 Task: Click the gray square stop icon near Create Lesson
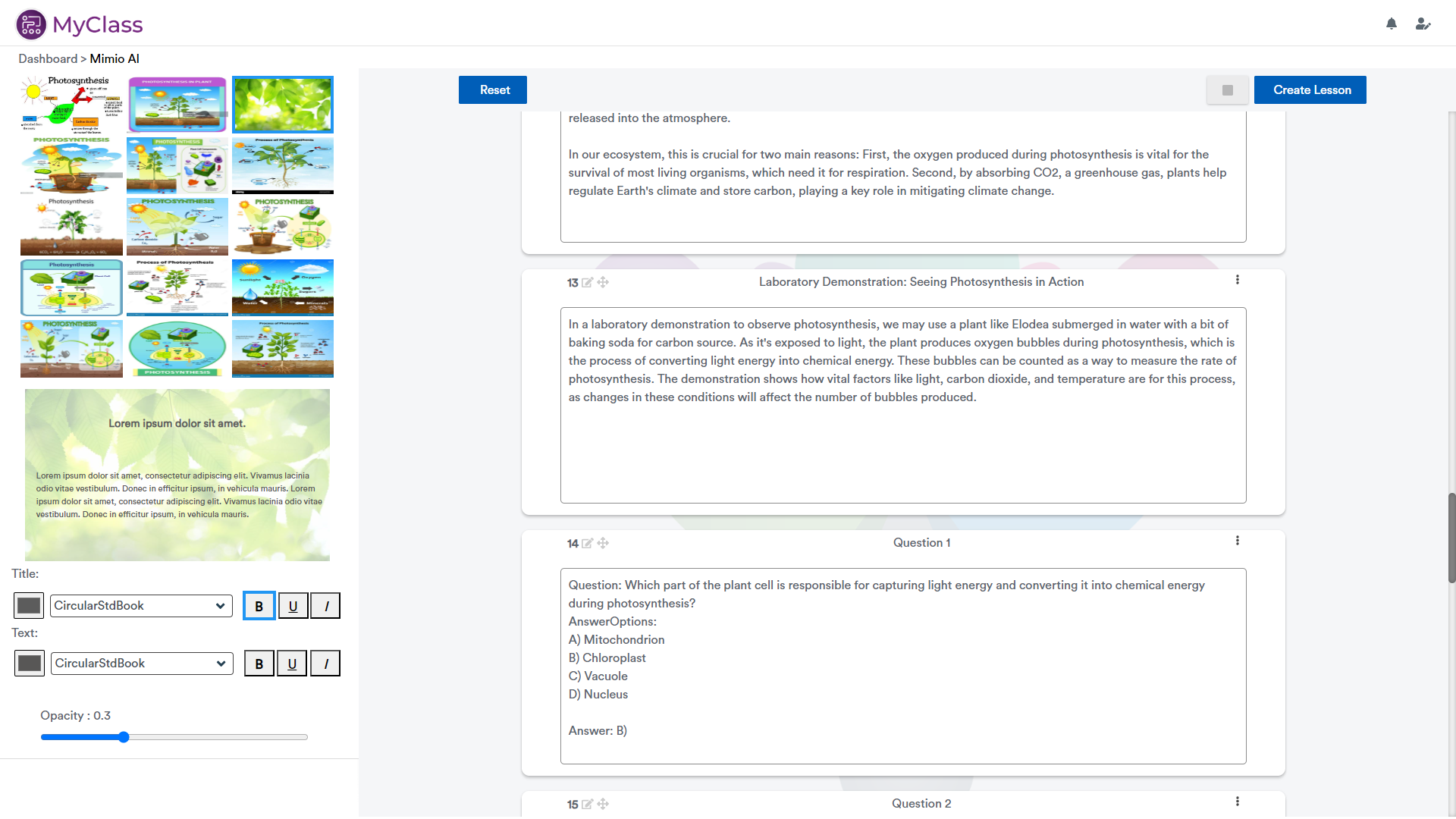click(1228, 89)
